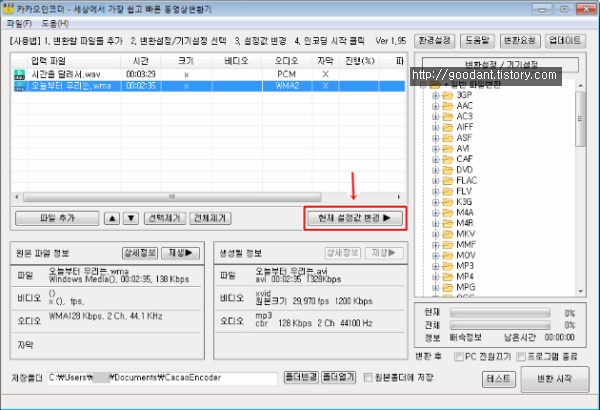Screen dimensions: 600x410
Task: Click the PCM audio cell
Action: (287, 74)
